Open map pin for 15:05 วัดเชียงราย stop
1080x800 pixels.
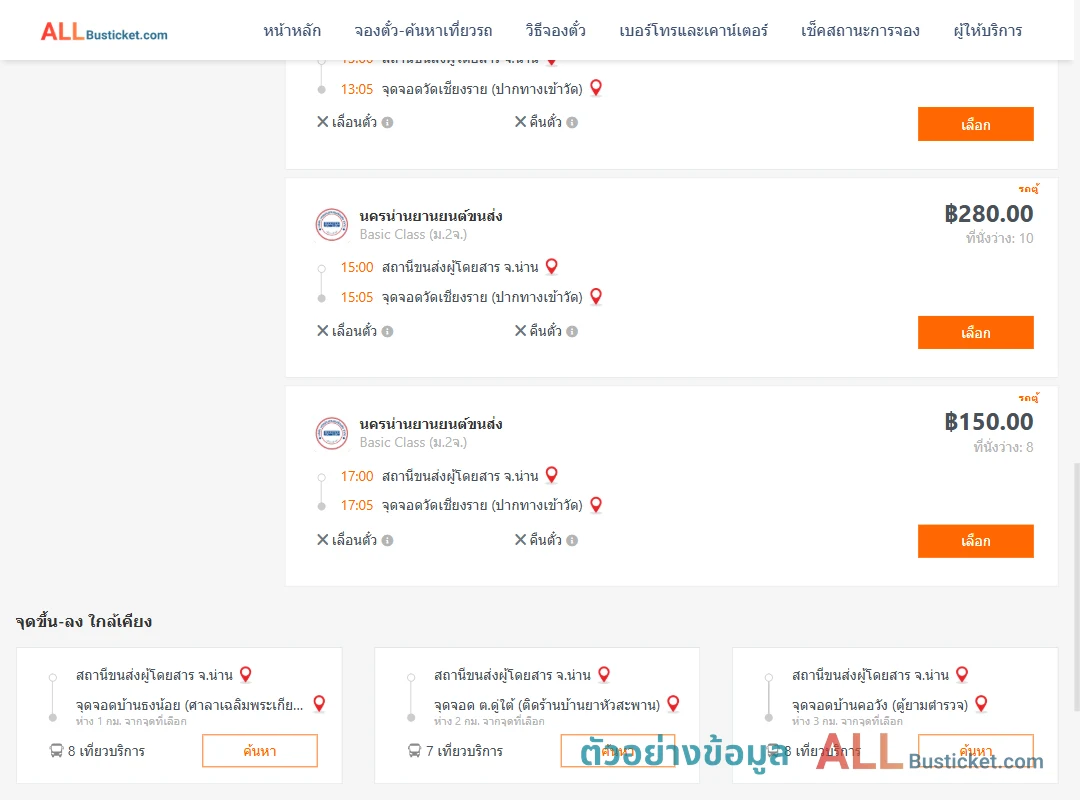(596, 296)
